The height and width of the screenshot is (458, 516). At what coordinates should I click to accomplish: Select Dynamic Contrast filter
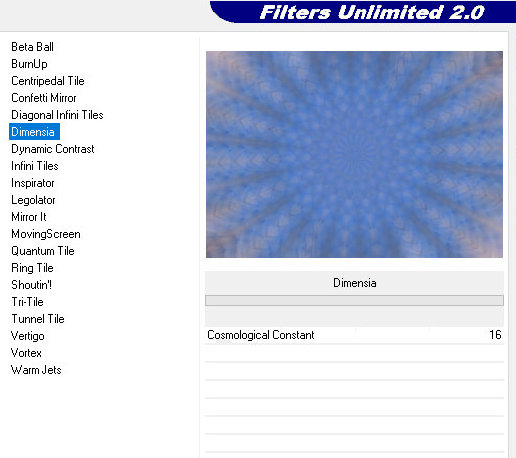click(53, 149)
